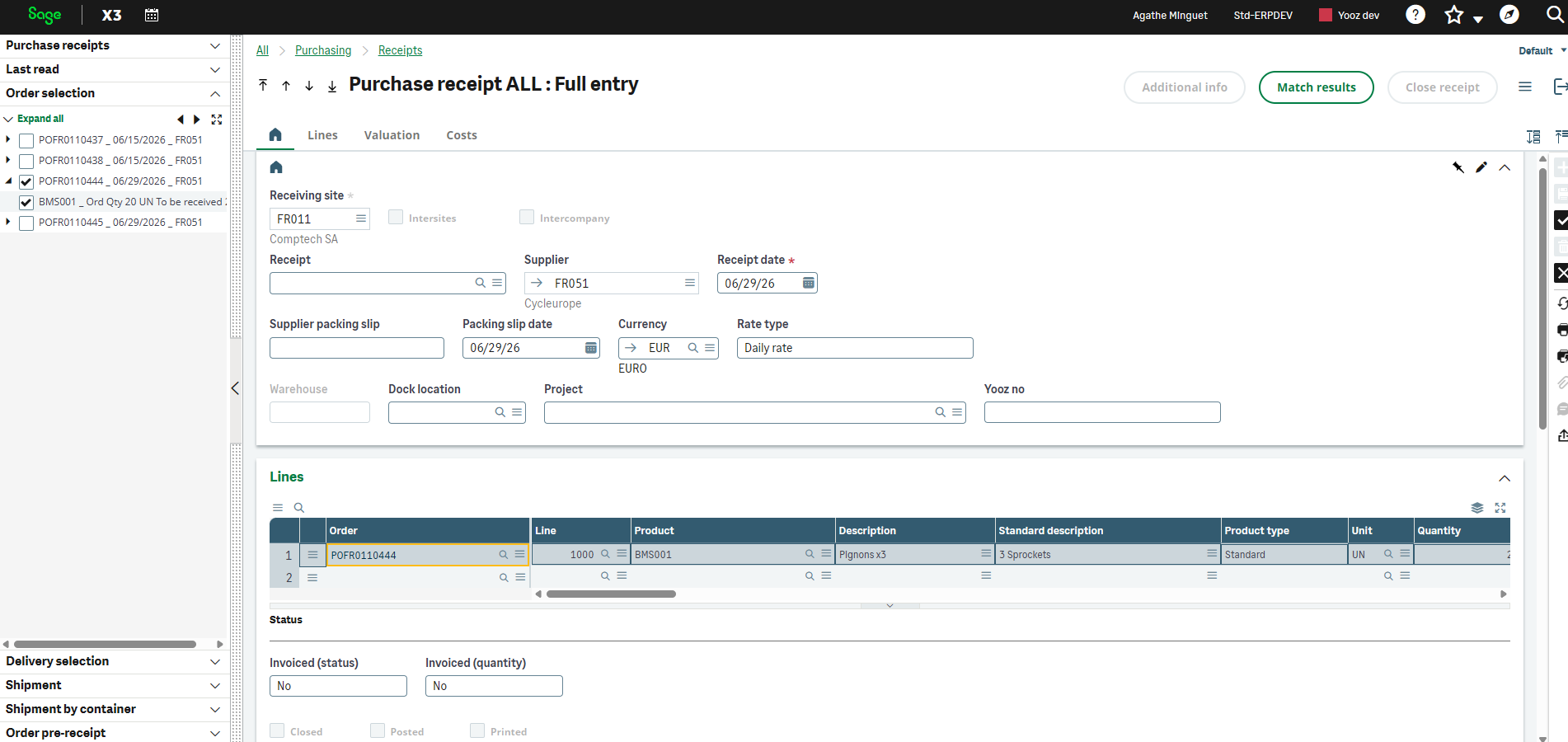Screen dimensions: 1568x742
Task: Toggle the Intersites checkbox
Action: [396, 217]
